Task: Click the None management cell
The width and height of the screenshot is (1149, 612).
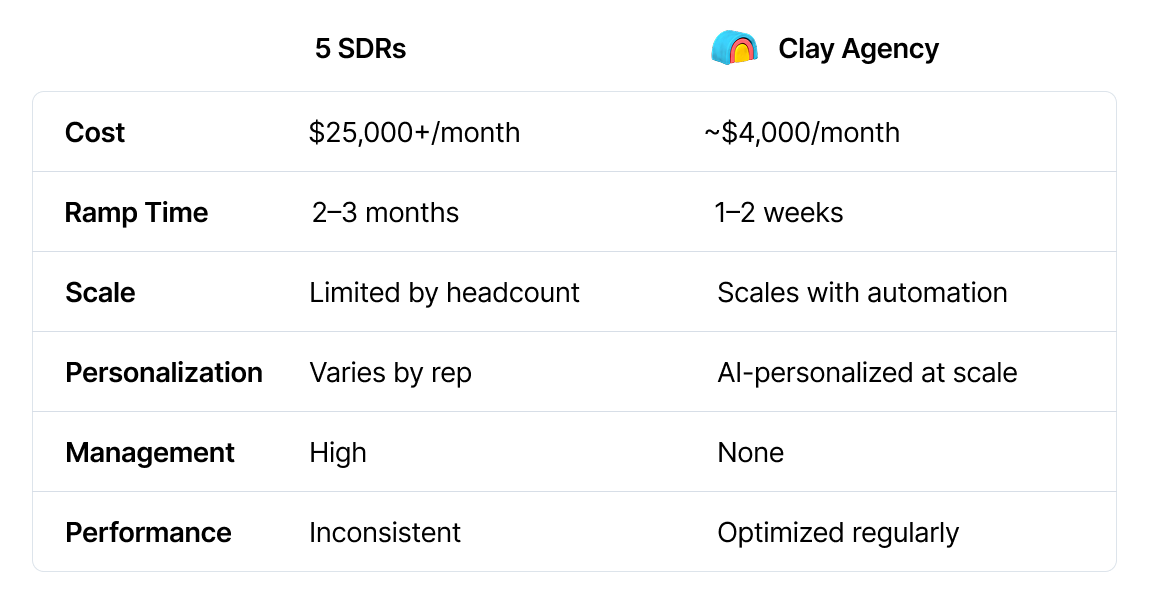Action: tap(750, 452)
